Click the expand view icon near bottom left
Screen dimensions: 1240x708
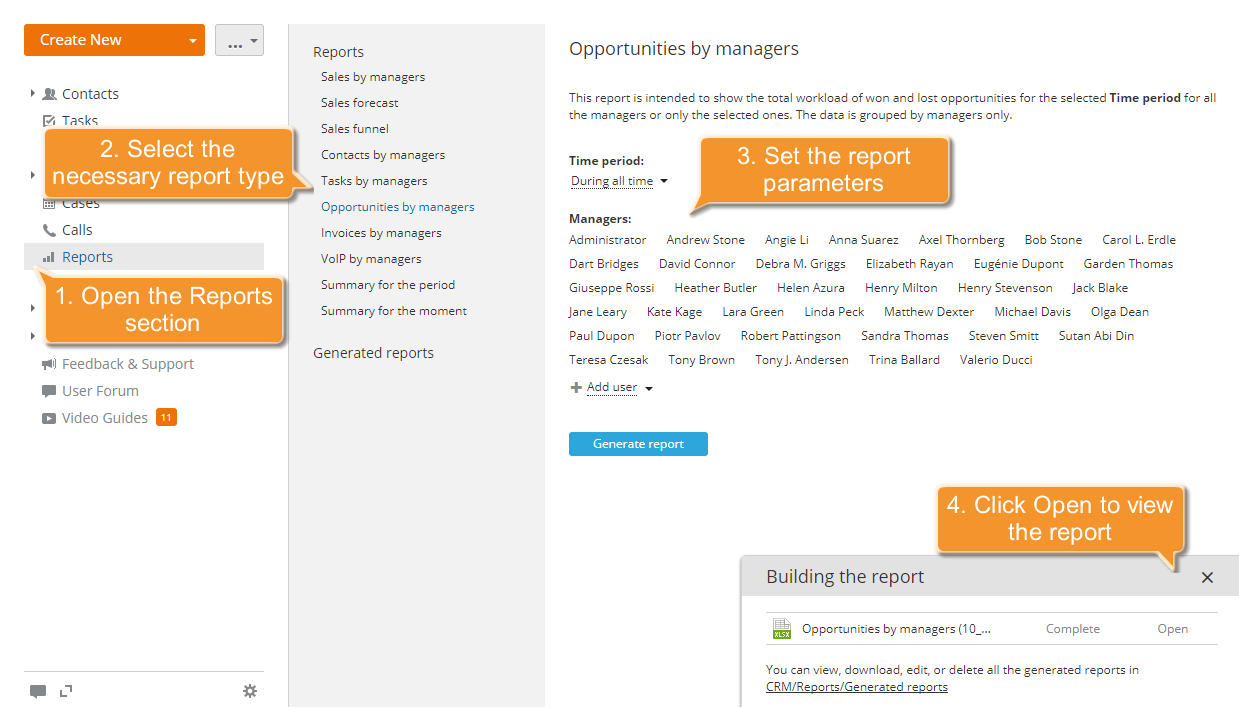tap(66, 691)
